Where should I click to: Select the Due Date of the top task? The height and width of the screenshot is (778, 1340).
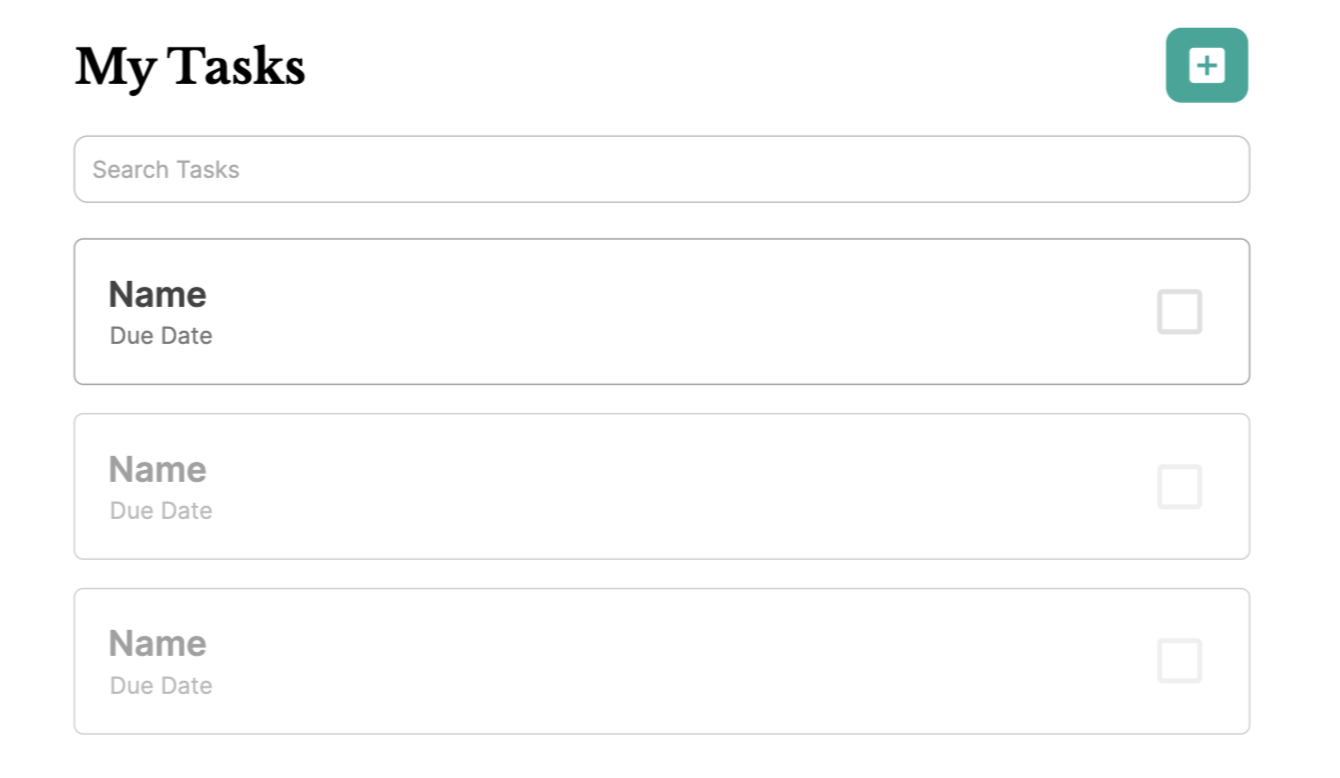point(161,336)
